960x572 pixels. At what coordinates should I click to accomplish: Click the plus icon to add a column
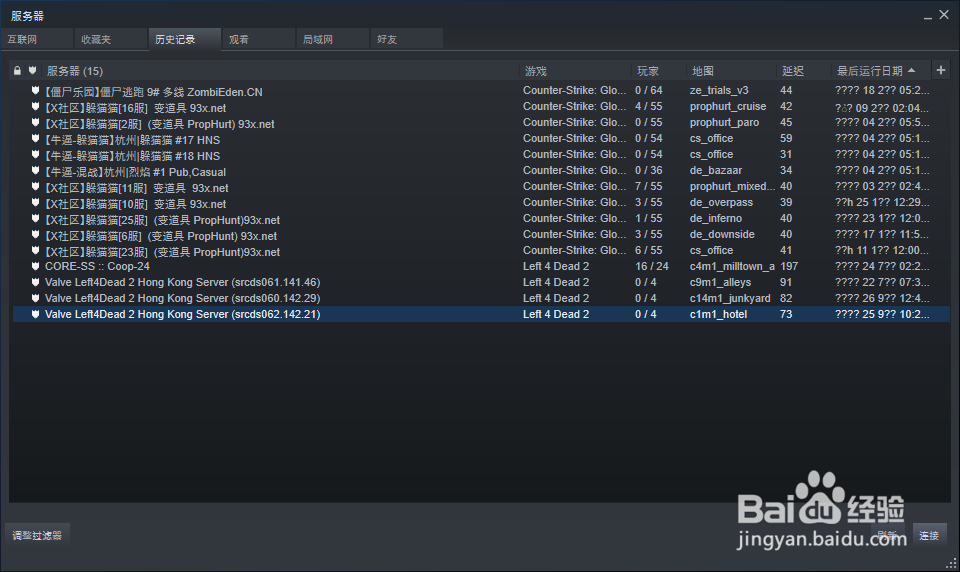point(941,70)
